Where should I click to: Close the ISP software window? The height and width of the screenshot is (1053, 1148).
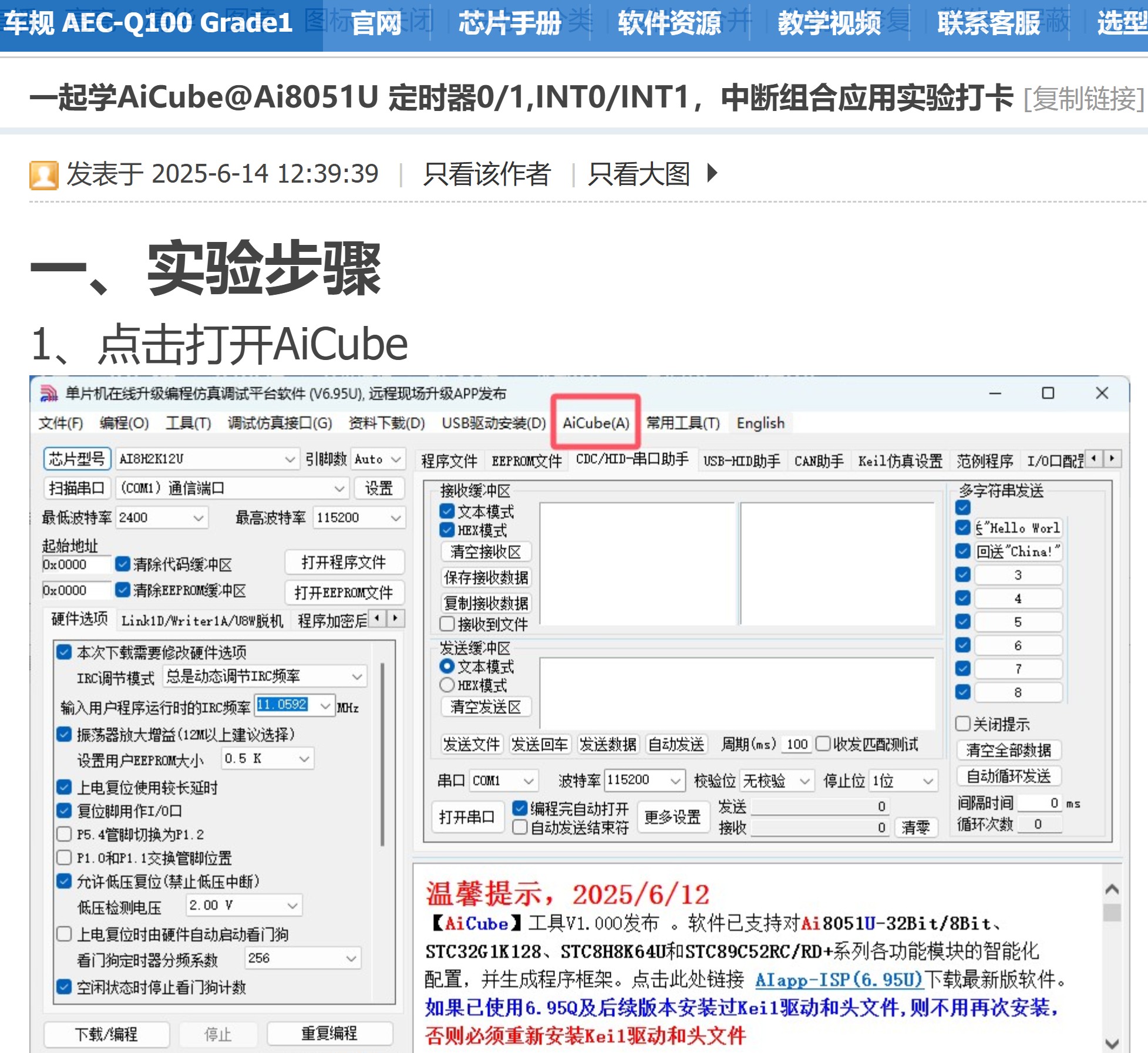pos(1102,393)
